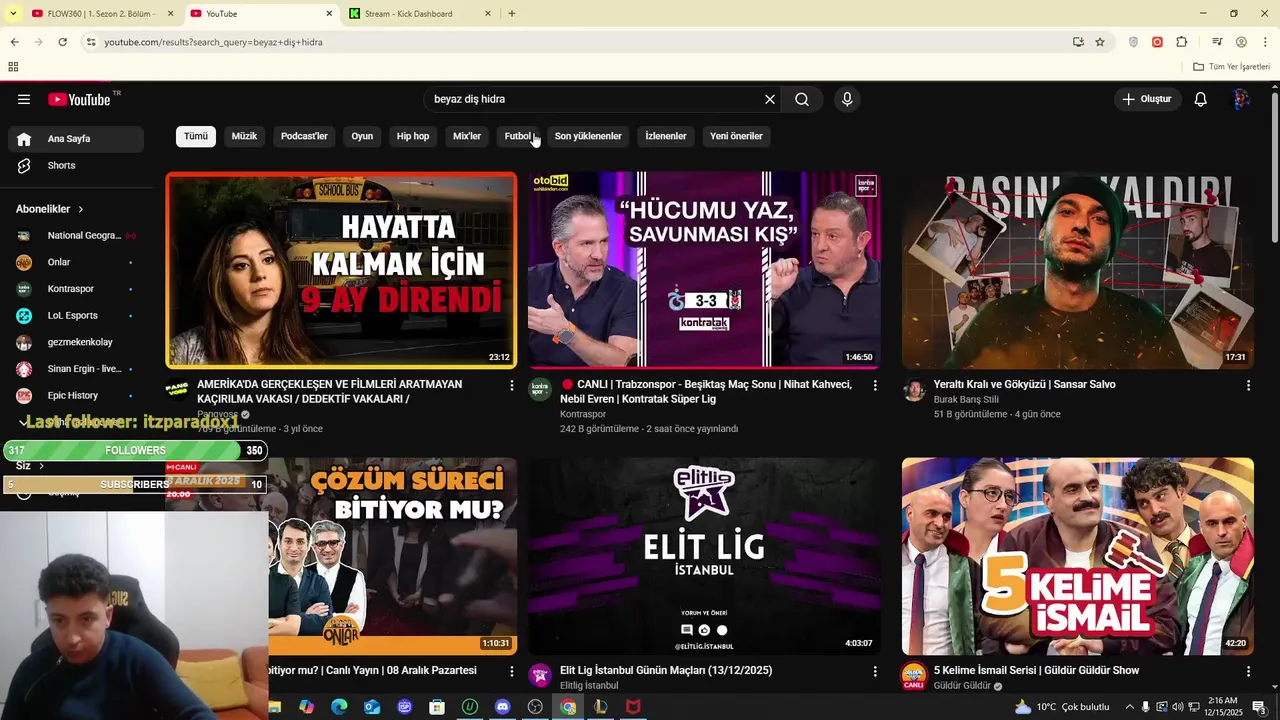Switch to Stream - Kick Dashboard tab

[418, 14]
